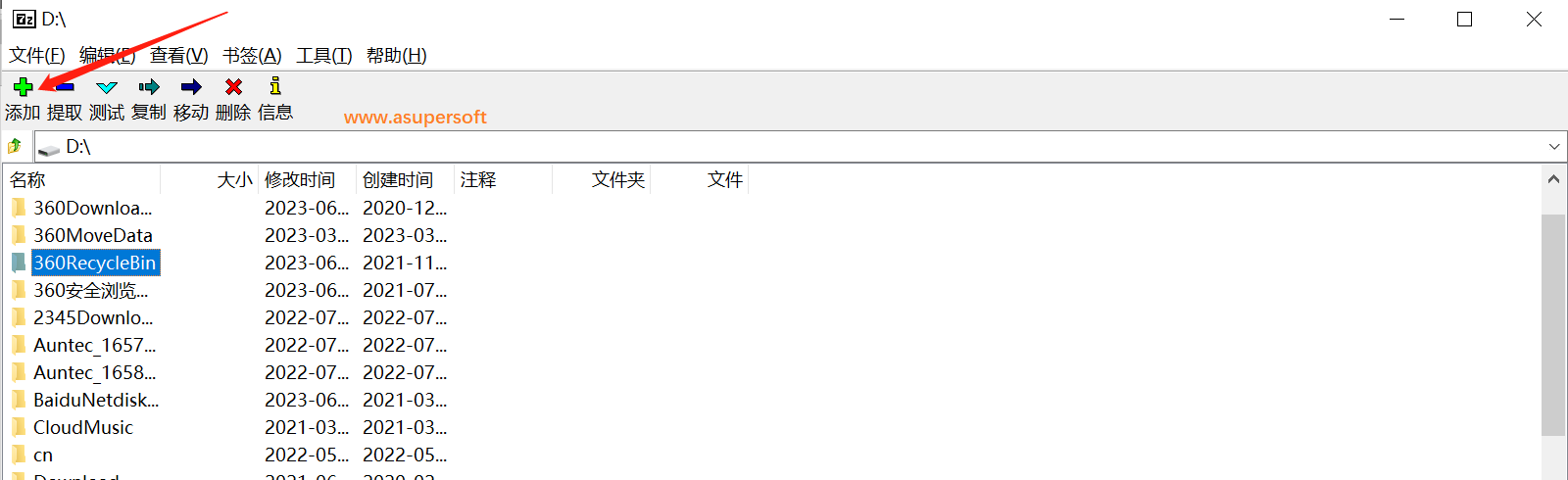Run the Test (测试) toolbar icon
This screenshot has width=1568, height=480.
(107, 87)
